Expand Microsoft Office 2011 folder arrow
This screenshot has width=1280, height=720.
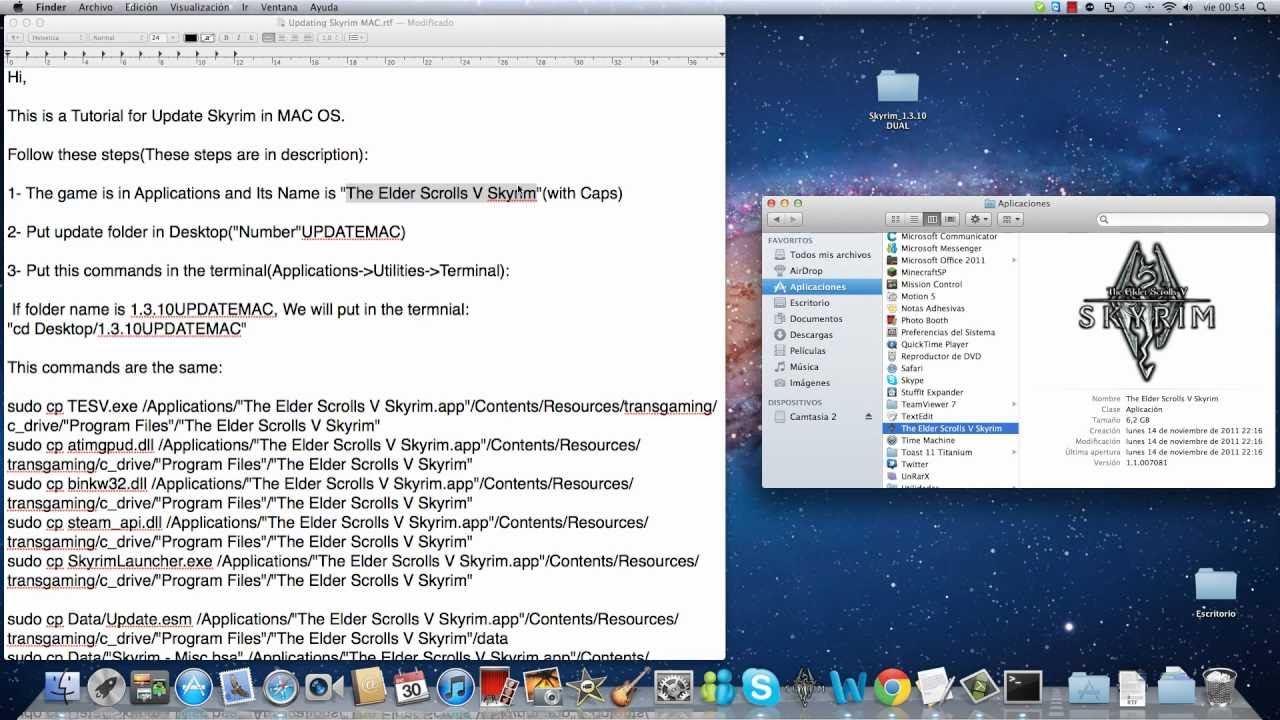coord(1013,260)
